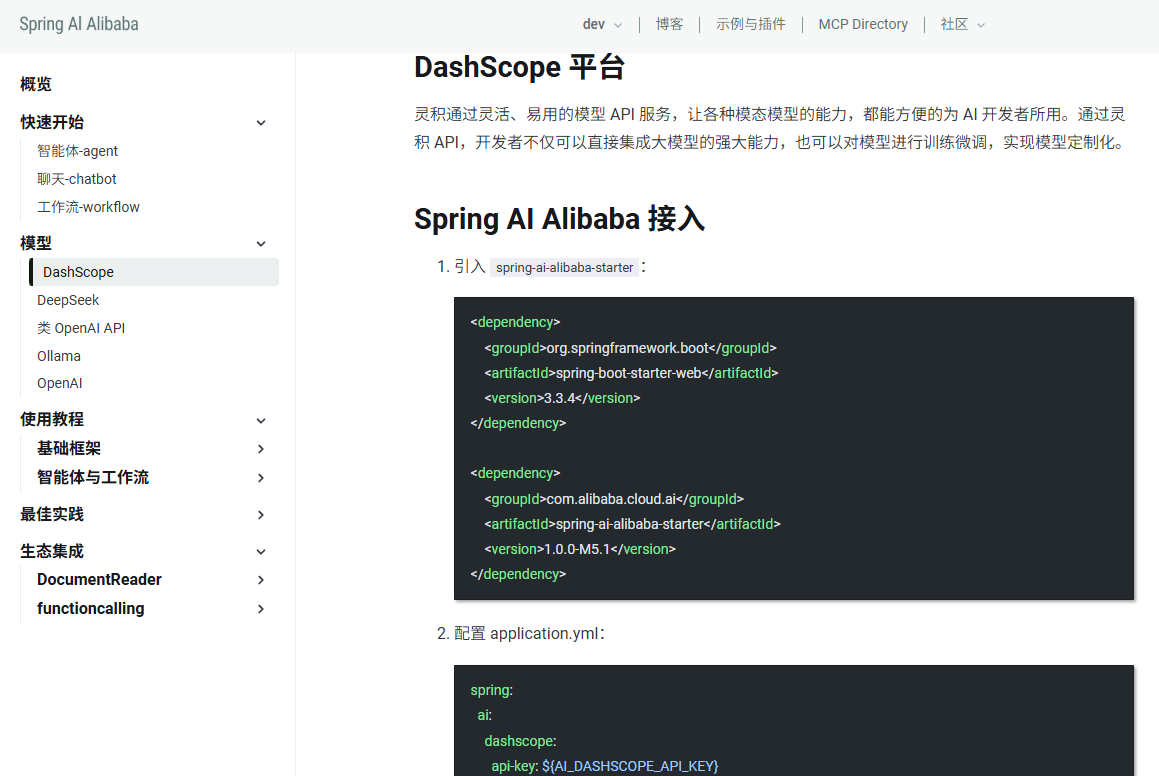Image resolution: width=1159 pixels, height=776 pixels.
Task: Click the 快速开始 sidebar heading
Action: (52, 122)
